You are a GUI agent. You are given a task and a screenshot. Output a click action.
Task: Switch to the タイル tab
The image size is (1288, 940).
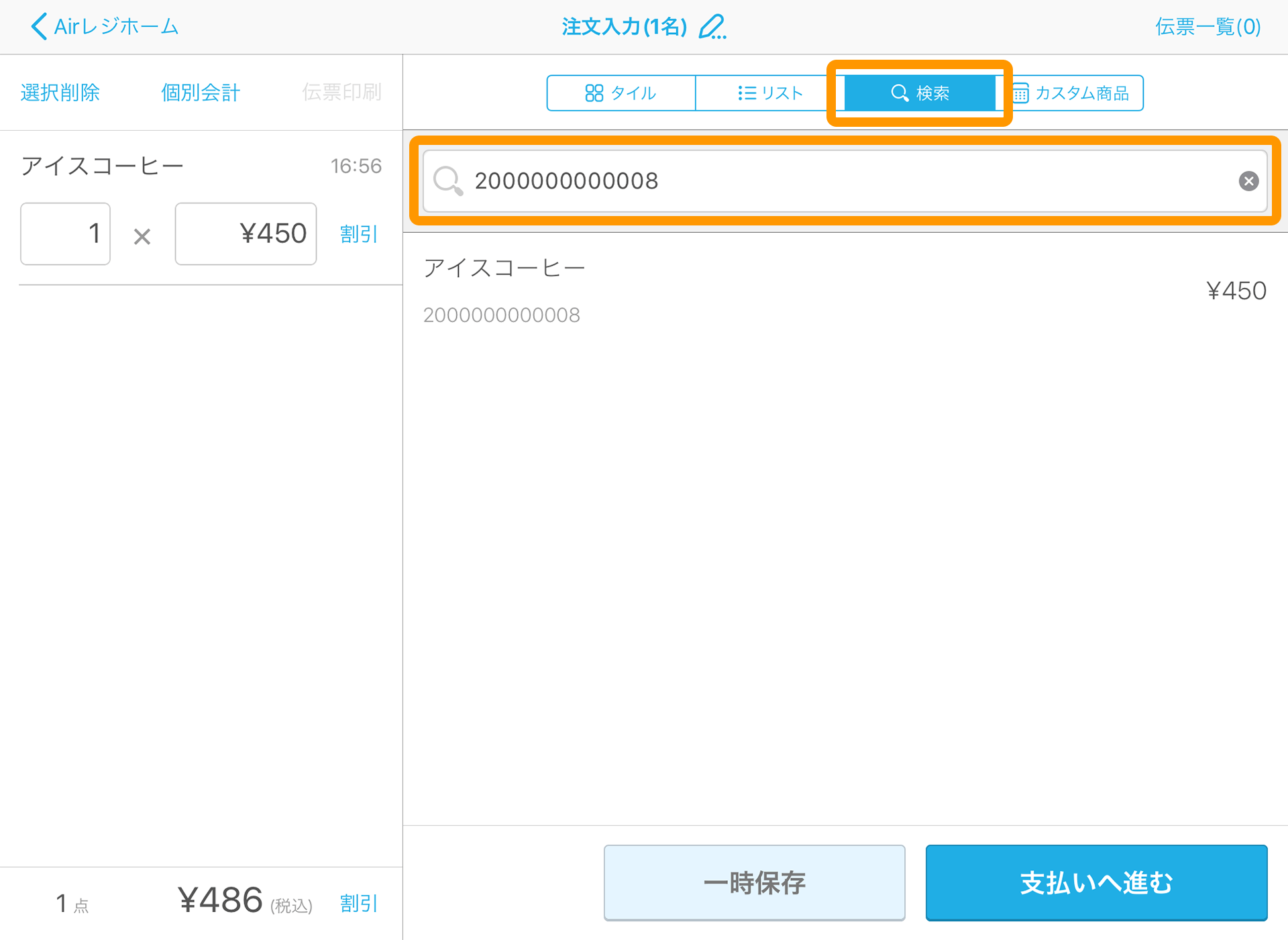(621, 93)
